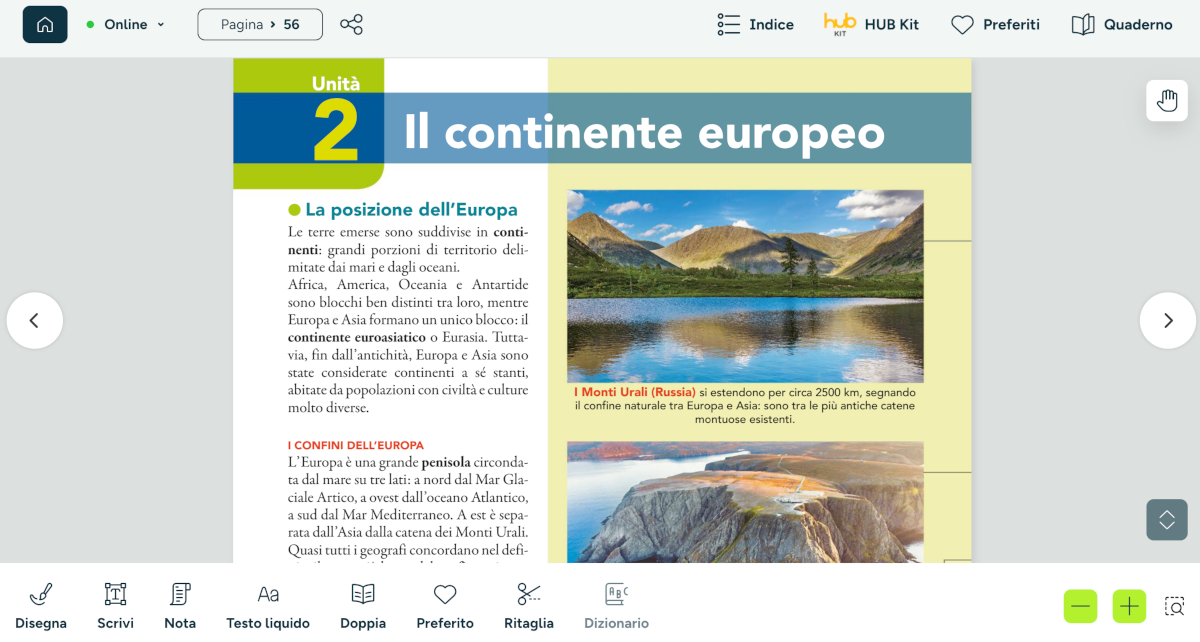Viewport: 1200px width, 642px height.
Task: Open HUB Kit
Action: click(x=871, y=24)
